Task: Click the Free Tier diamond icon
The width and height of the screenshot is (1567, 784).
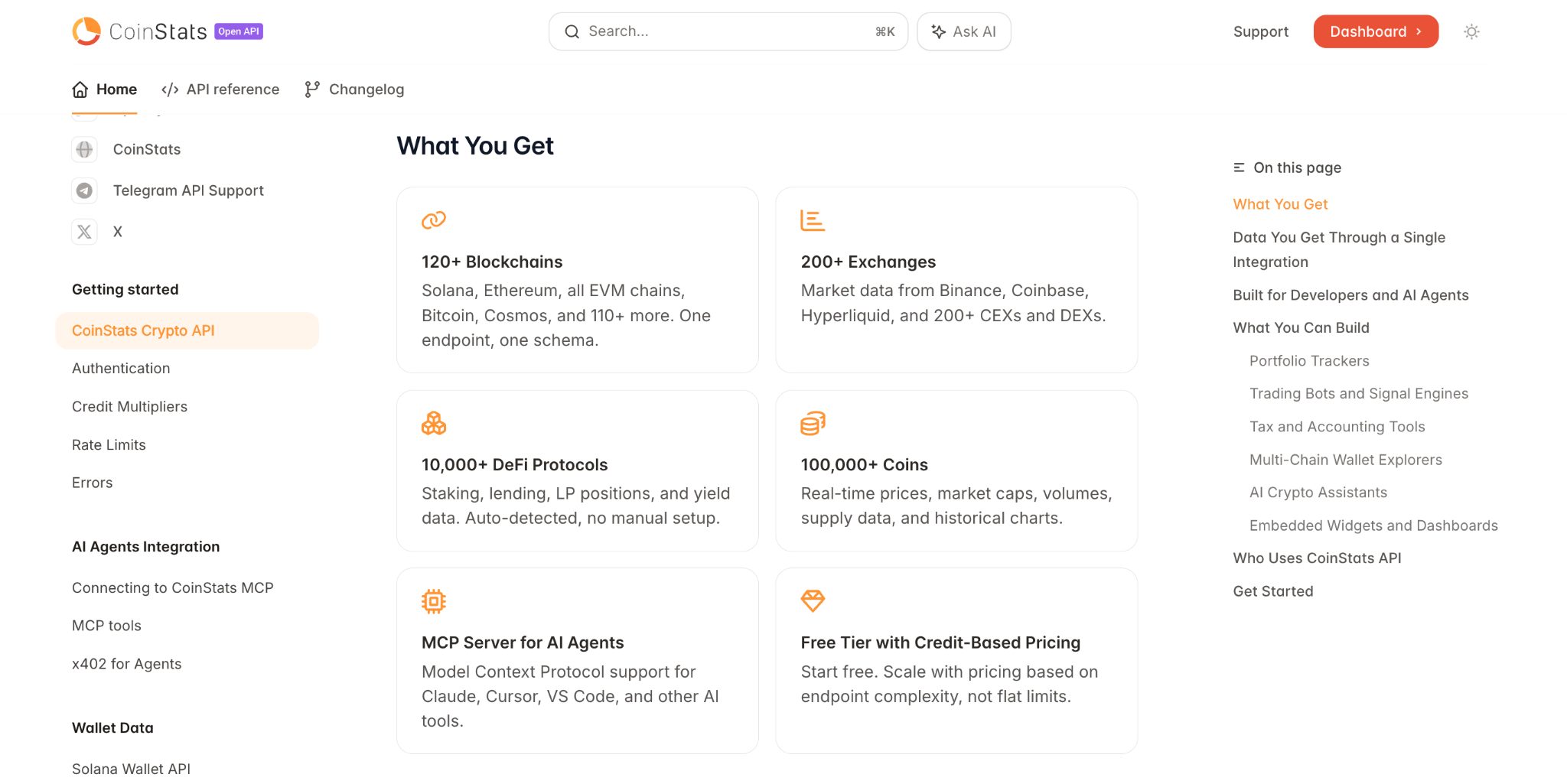Action: click(813, 601)
